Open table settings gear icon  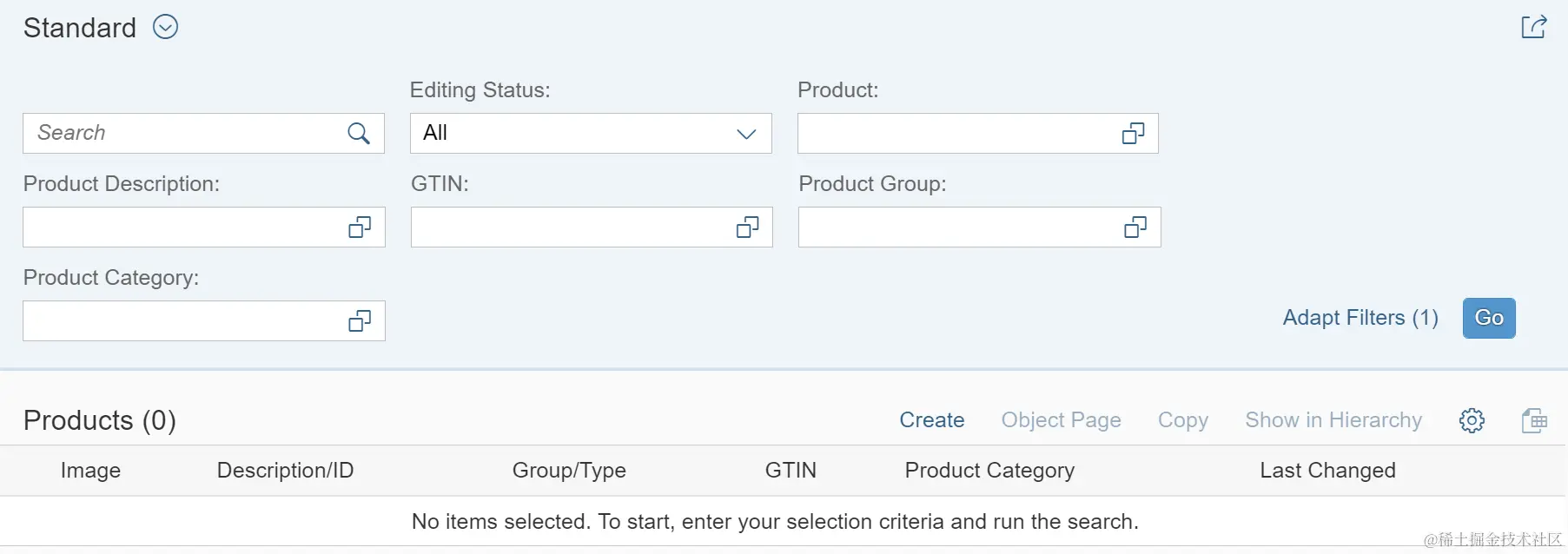(1472, 420)
